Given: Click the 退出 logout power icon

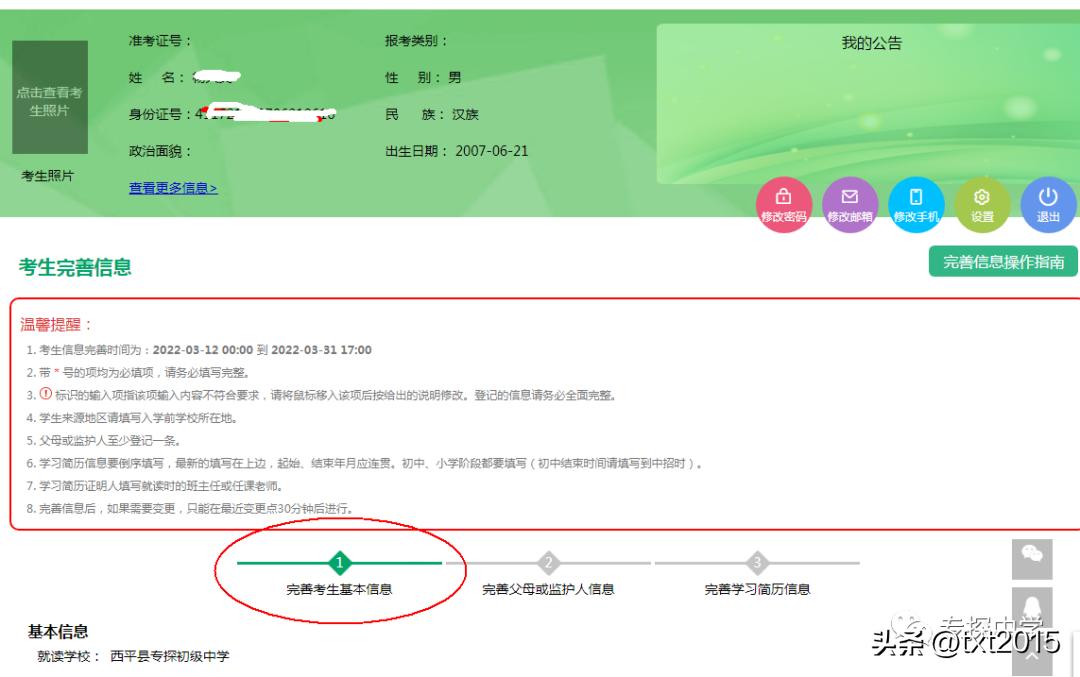Looking at the screenshot, I should coord(1048,198).
